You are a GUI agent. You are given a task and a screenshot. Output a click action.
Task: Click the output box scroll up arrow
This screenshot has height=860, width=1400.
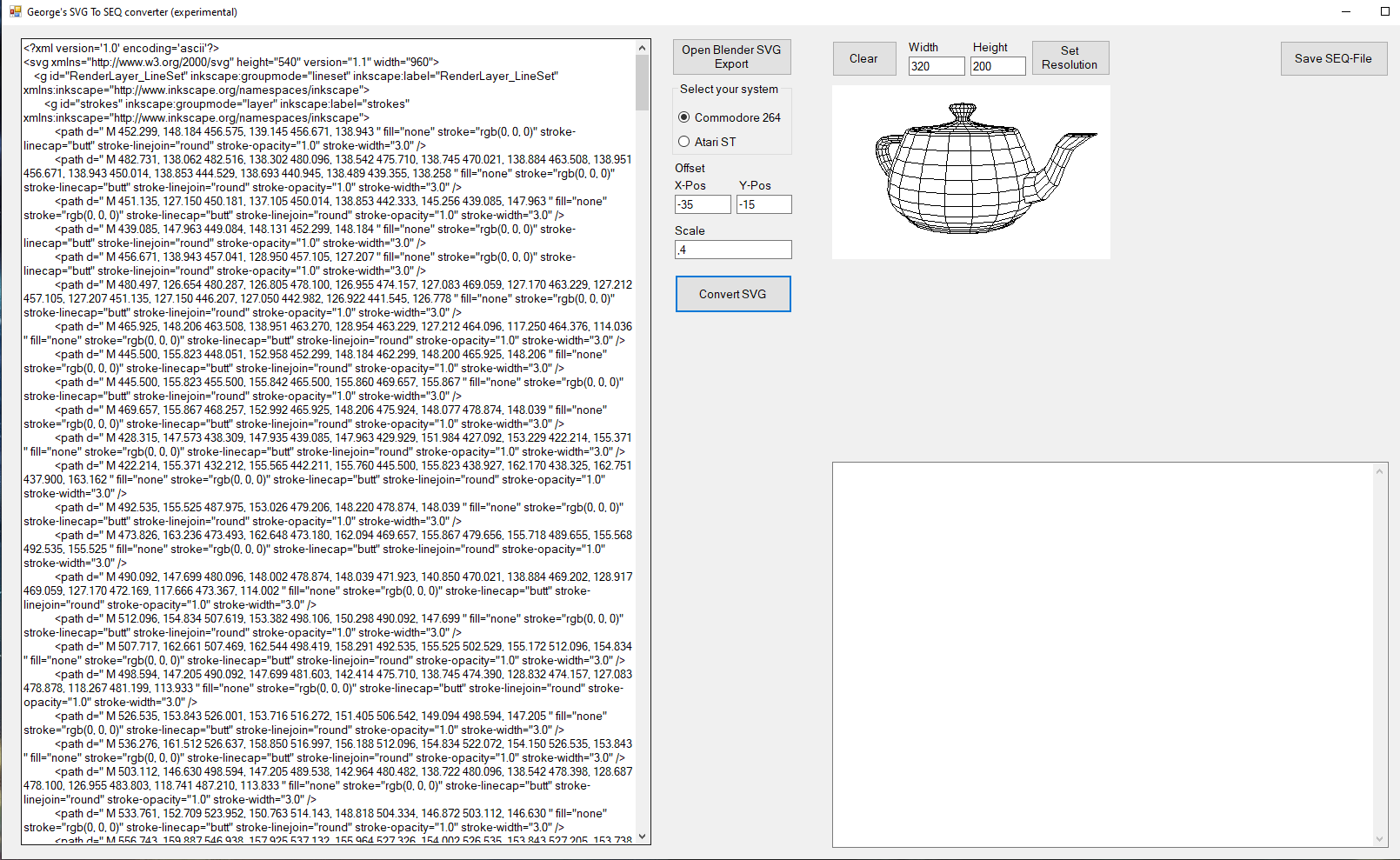click(1379, 471)
